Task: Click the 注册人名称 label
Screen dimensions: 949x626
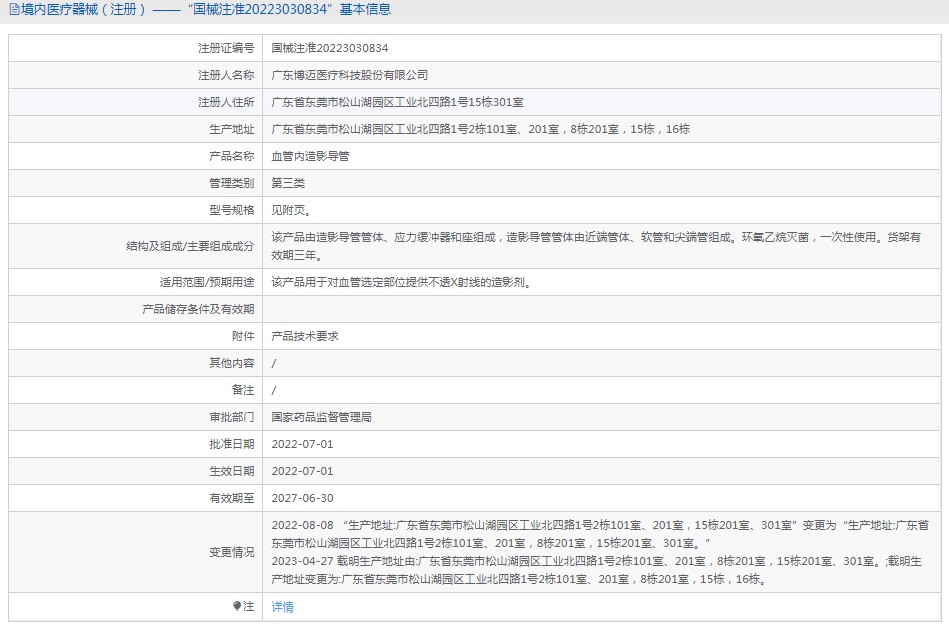Action: point(226,75)
